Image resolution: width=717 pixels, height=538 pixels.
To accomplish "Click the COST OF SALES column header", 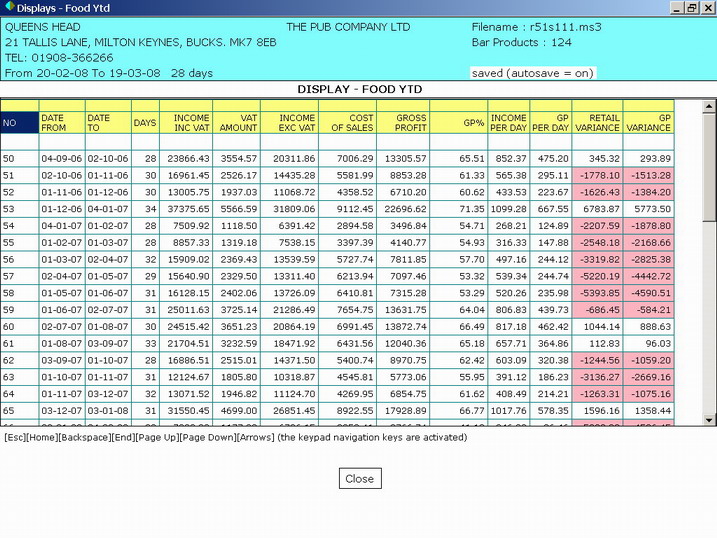I will coord(347,123).
